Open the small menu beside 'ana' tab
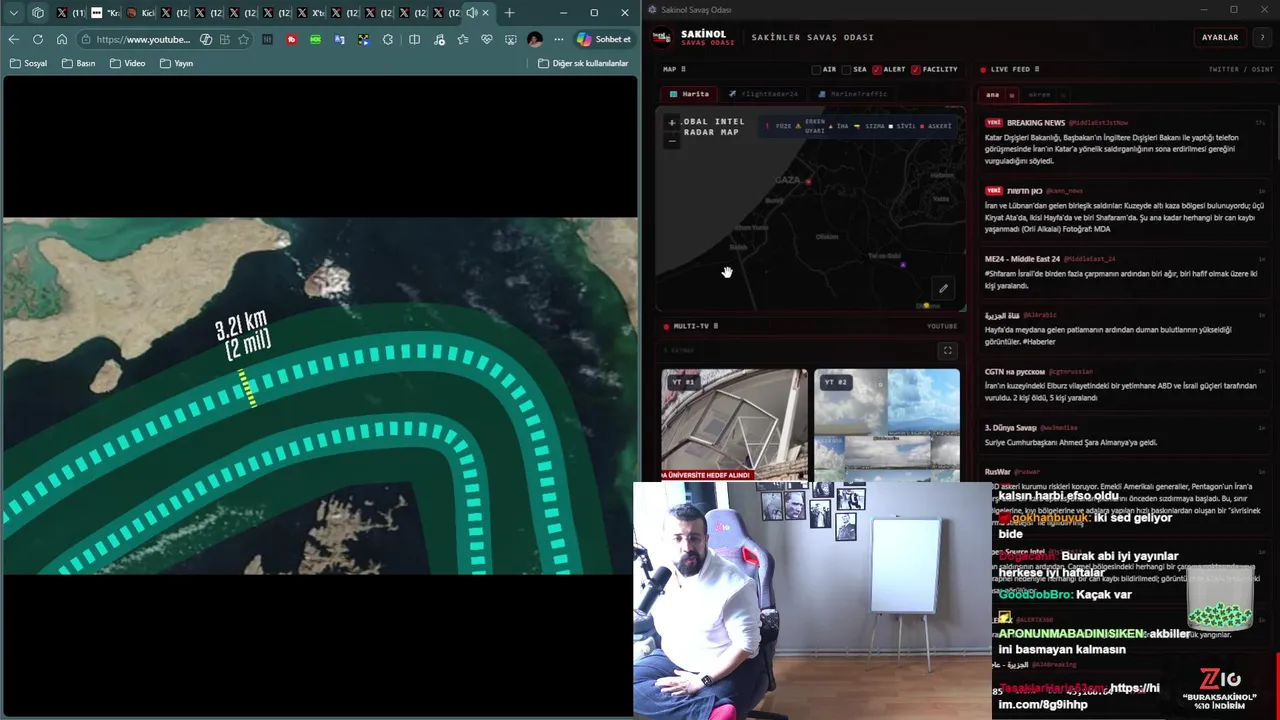This screenshot has height=720, width=1280. 1012,95
